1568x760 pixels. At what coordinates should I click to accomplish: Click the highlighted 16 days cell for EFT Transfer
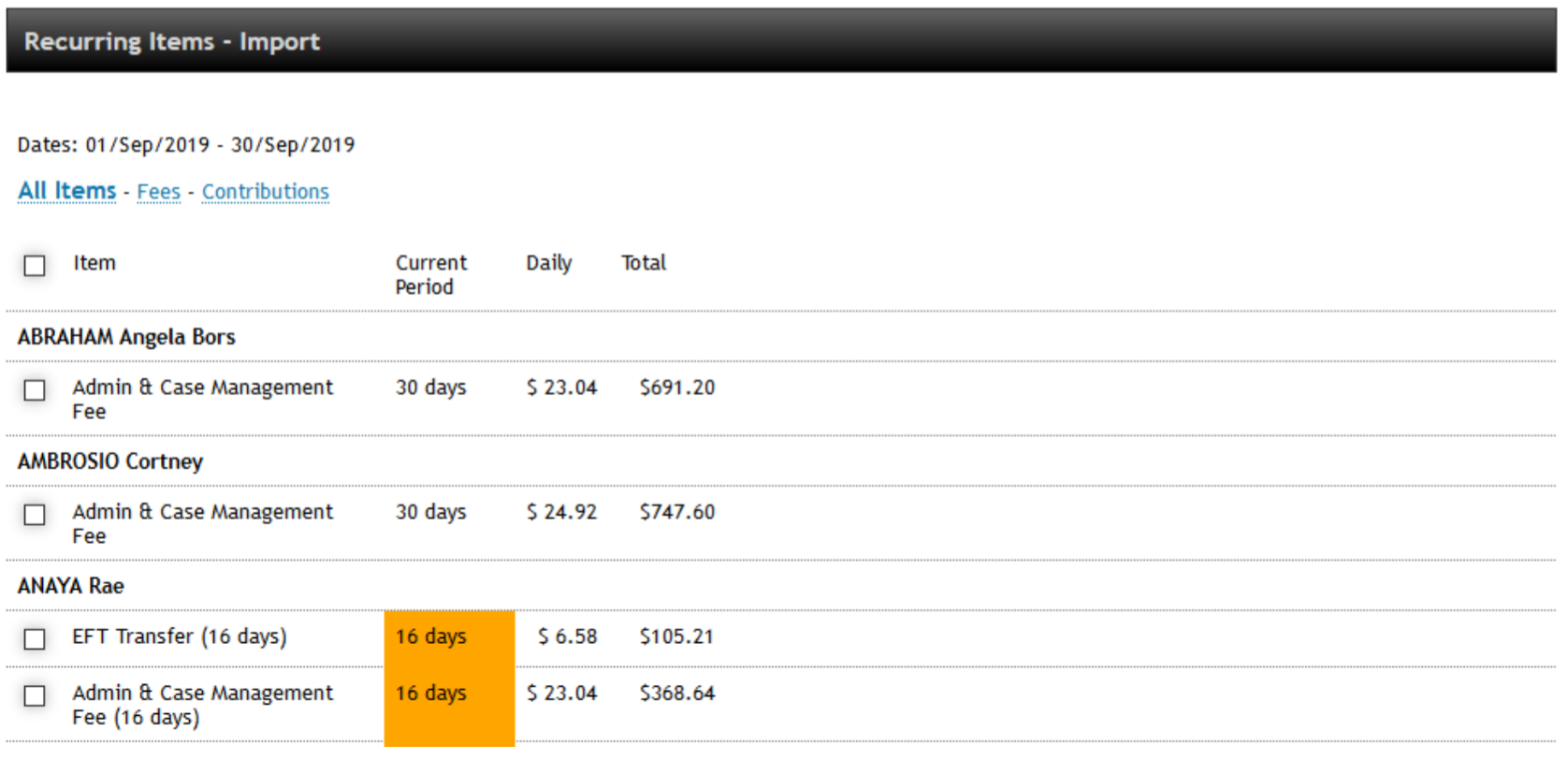(x=449, y=637)
